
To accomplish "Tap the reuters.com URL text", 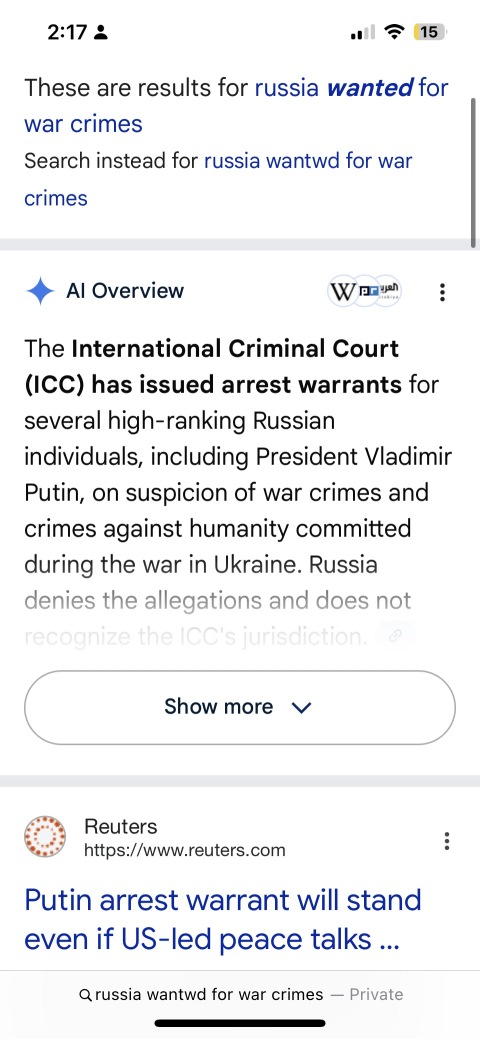I will pyautogui.click(x=184, y=850).
